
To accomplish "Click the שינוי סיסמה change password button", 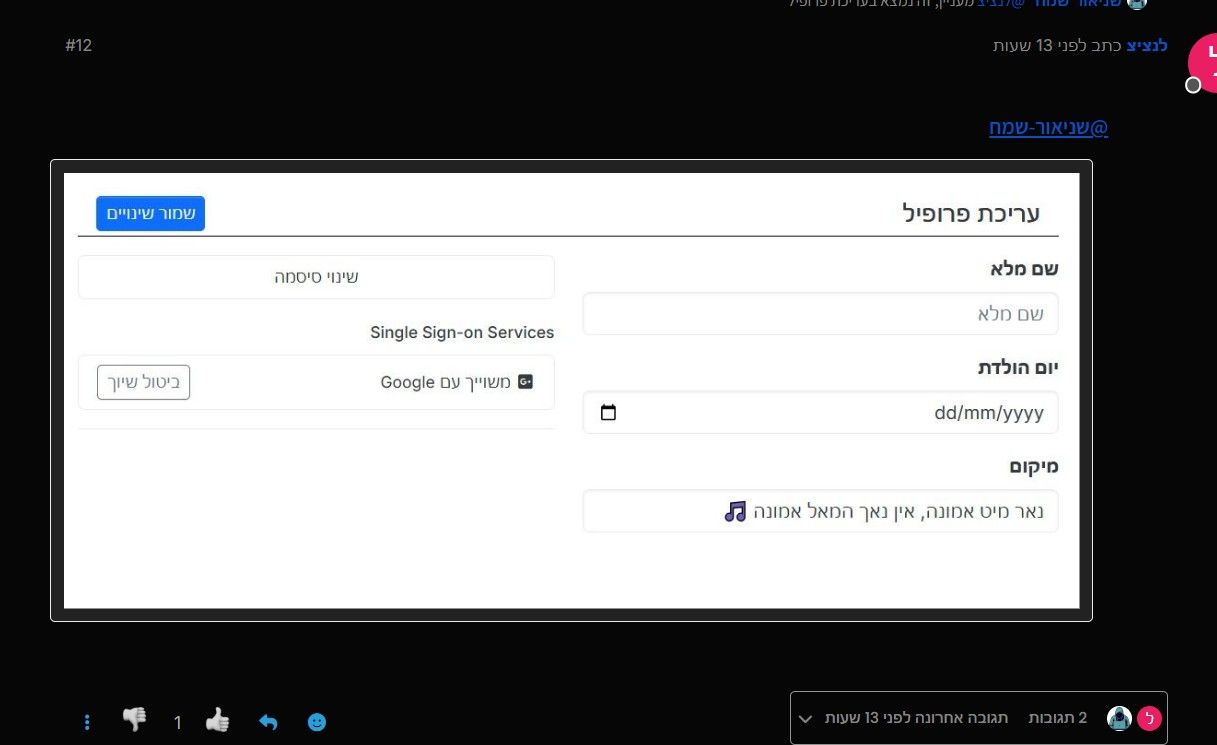I will pyautogui.click(x=316, y=277).
